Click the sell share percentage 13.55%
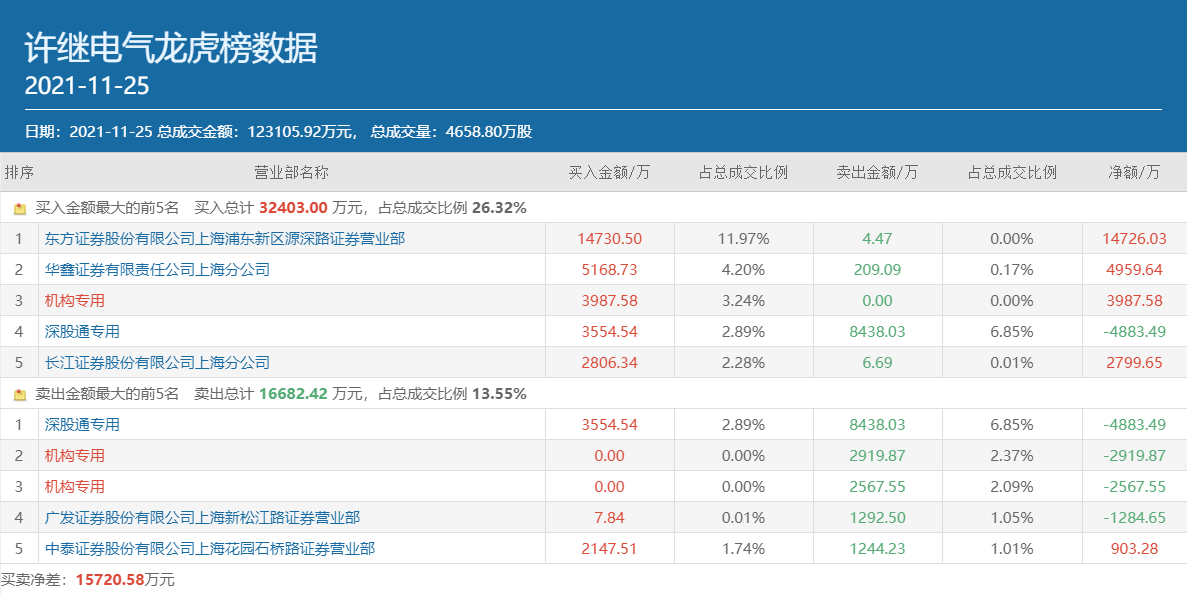This screenshot has width=1187, height=594. [x=499, y=393]
